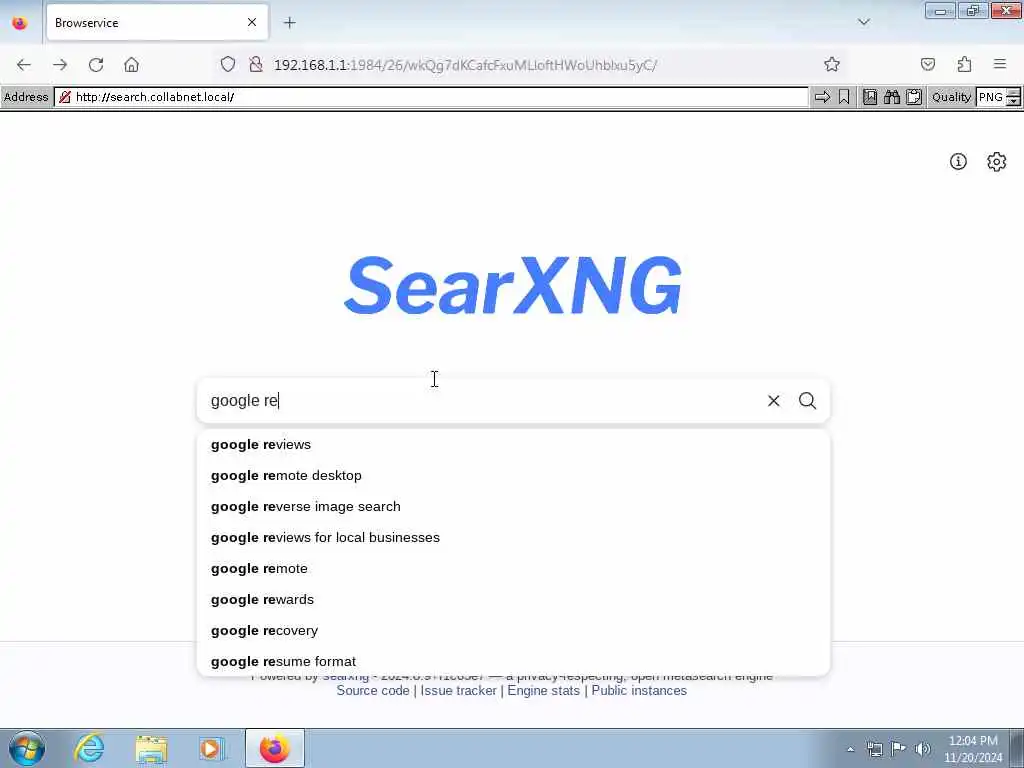The width and height of the screenshot is (1024, 768).
Task: Open Windows Media Player from taskbar
Action: pyautogui.click(x=212, y=748)
